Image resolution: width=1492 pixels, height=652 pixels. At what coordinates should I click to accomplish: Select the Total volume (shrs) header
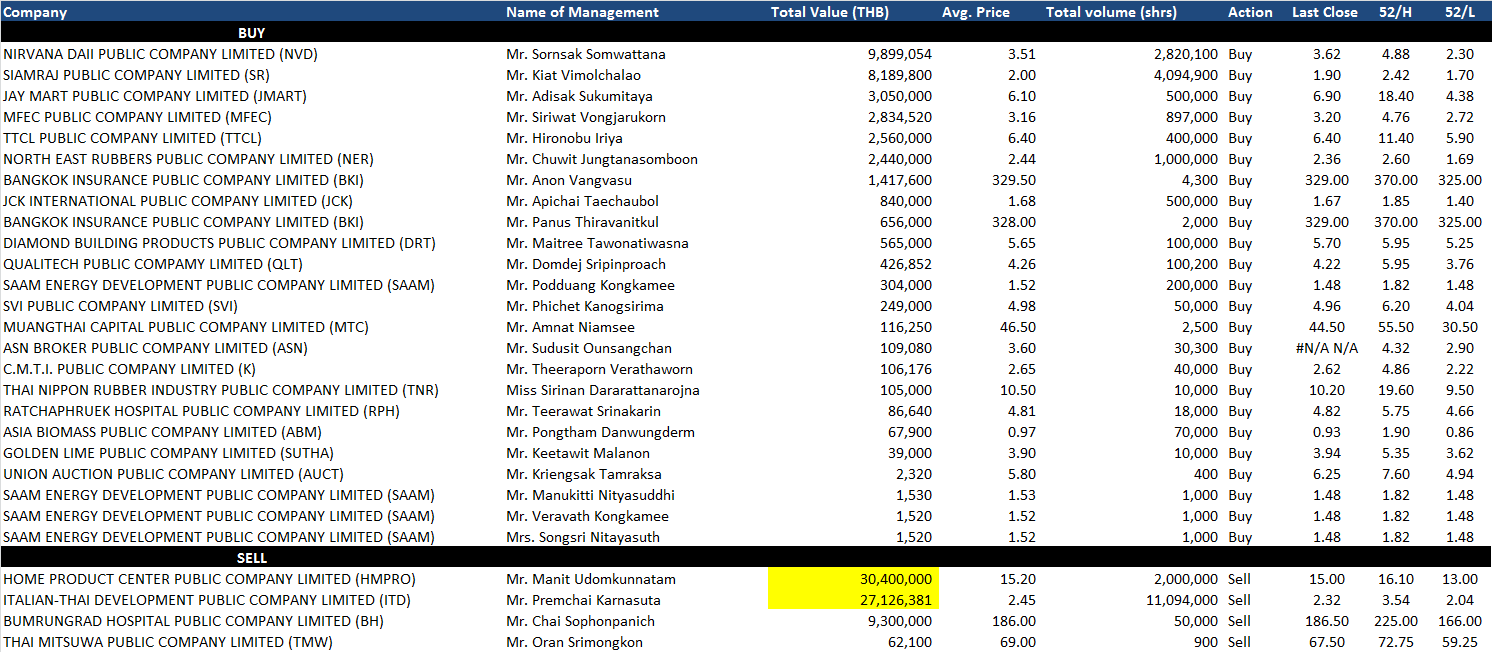[1111, 12]
